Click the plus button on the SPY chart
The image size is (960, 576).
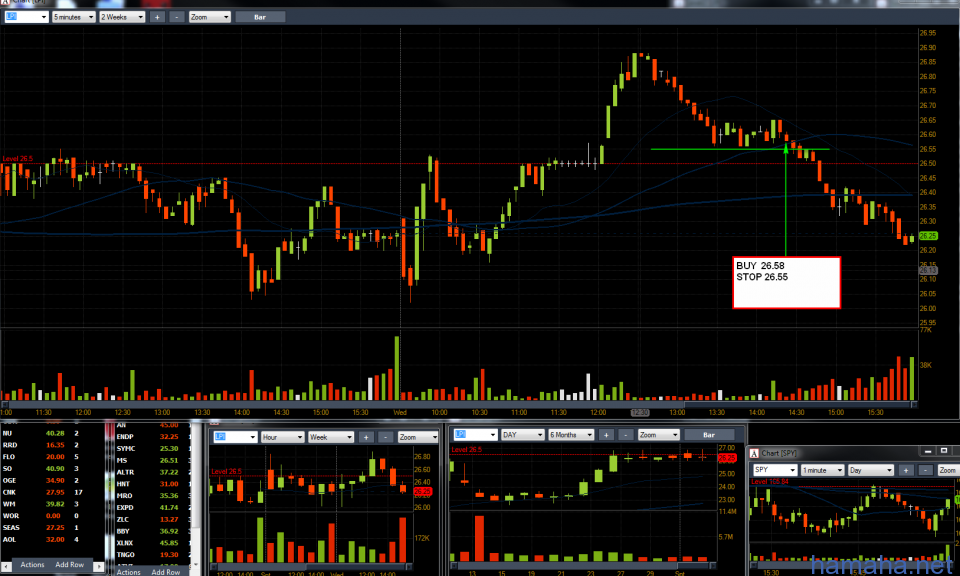(906, 470)
